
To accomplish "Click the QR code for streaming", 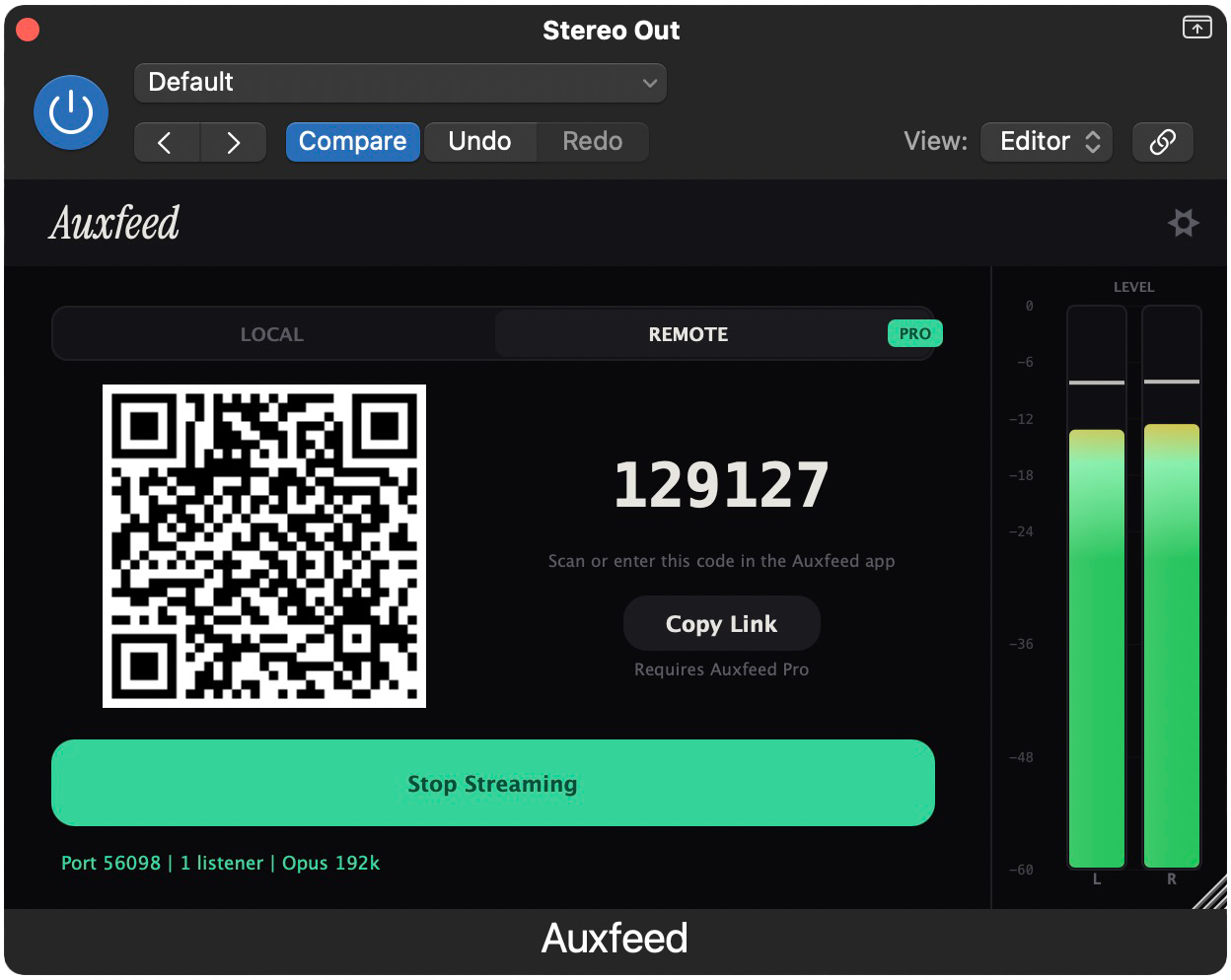I will (x=264, y=545).
